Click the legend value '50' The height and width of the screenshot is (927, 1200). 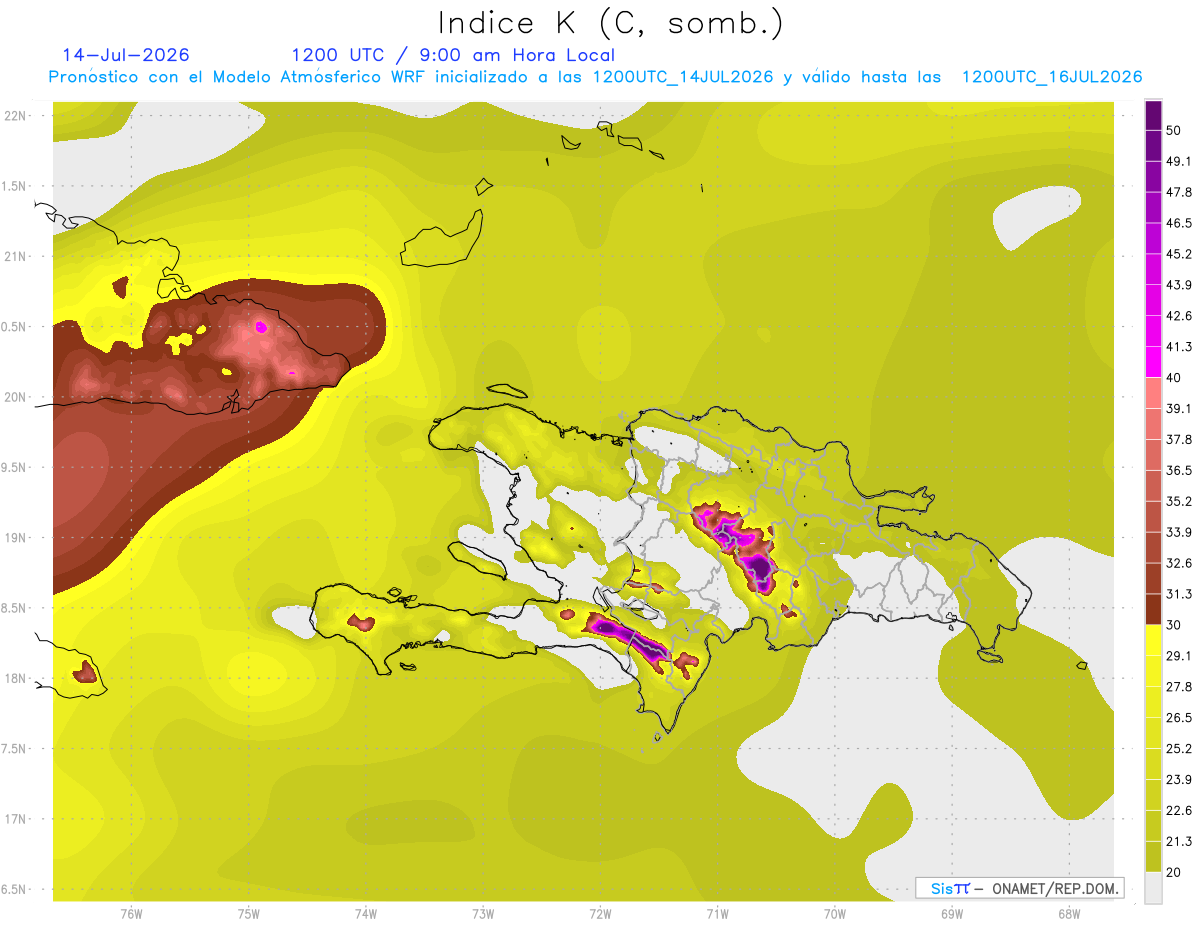(x=1174, y=130)
